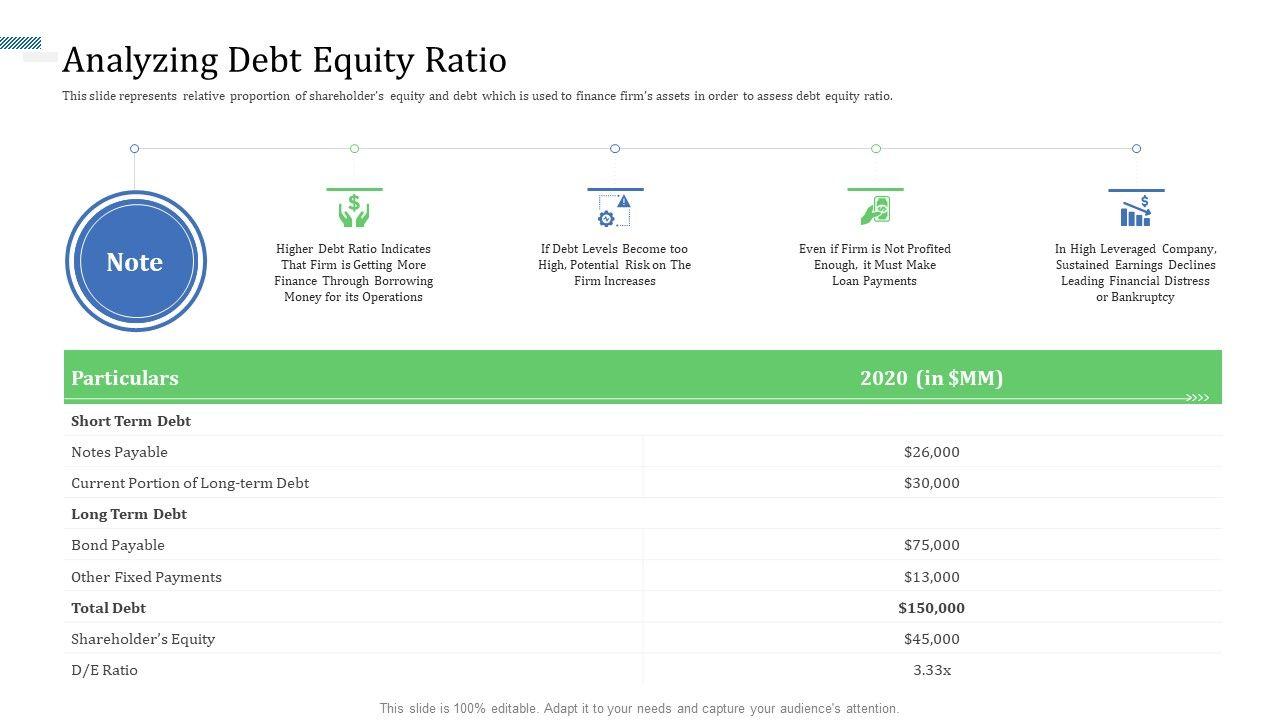Select the timeline marker above the declining chart icon
The height and width of the screenshot is (720, 1280).
(x=1136, y=149)
